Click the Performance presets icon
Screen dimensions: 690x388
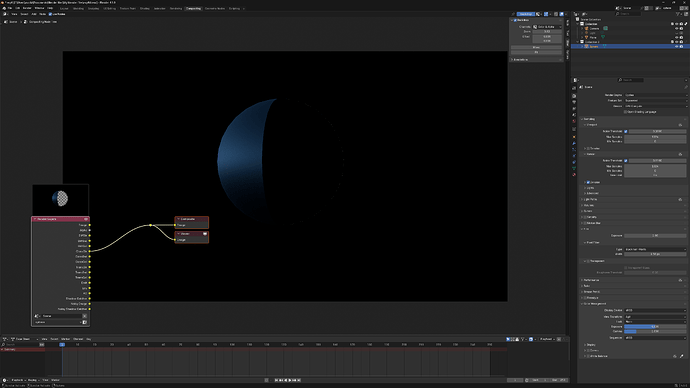click(680, 280)
